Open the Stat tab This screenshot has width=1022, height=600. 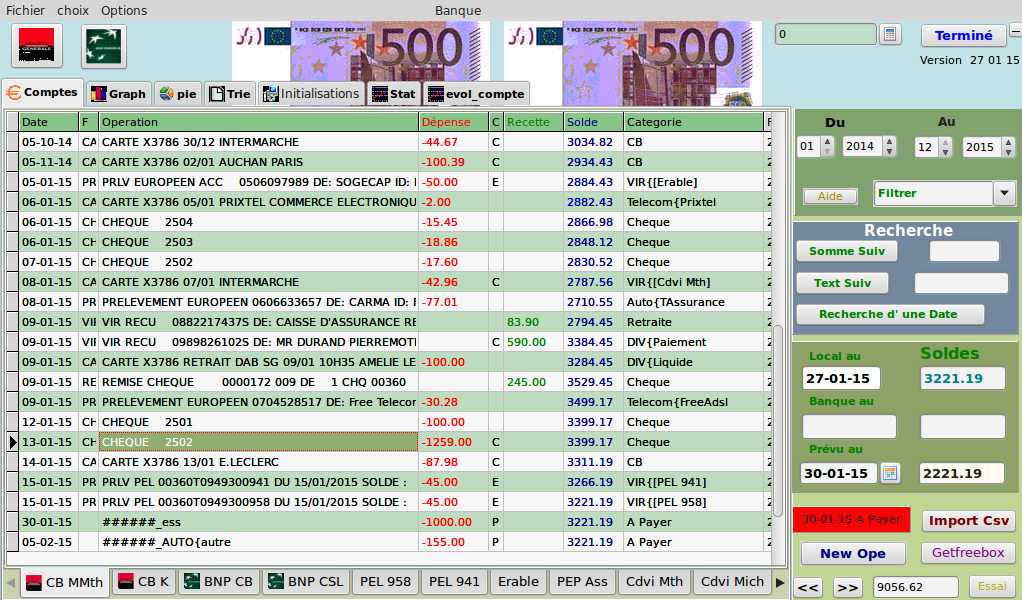coord(393,94)
